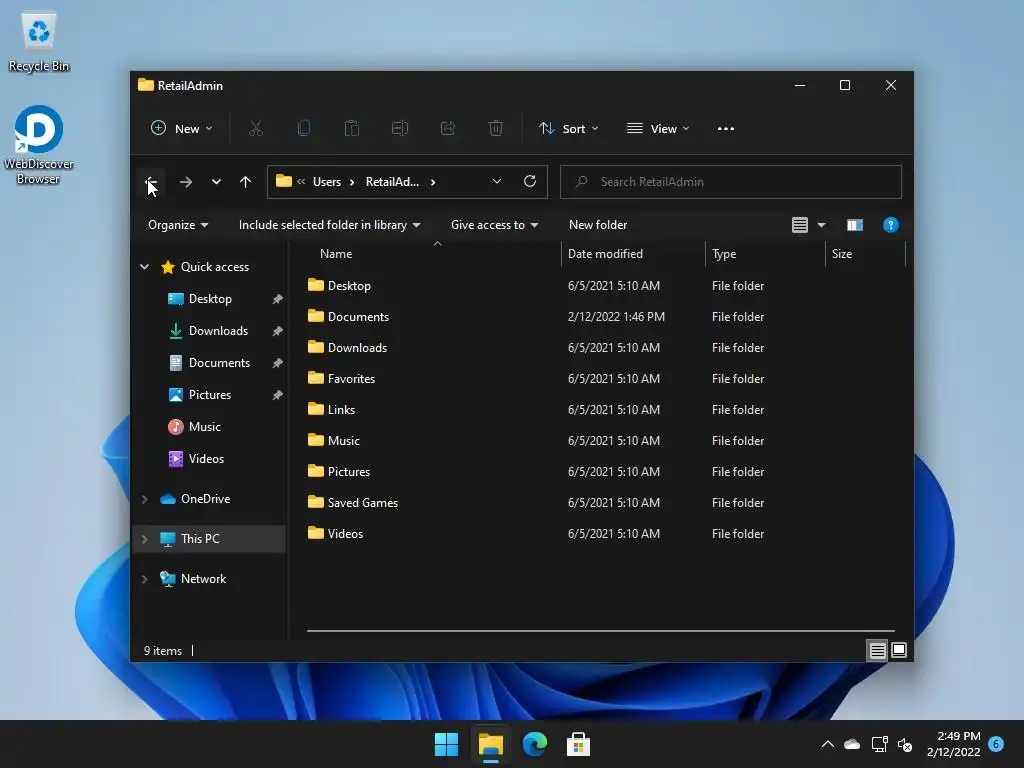The height and width of the screenshot is (768, 1024).
Task: Click the horizontal scrollbar in file list
Action: pyautogui.click(x=600, y=631)
